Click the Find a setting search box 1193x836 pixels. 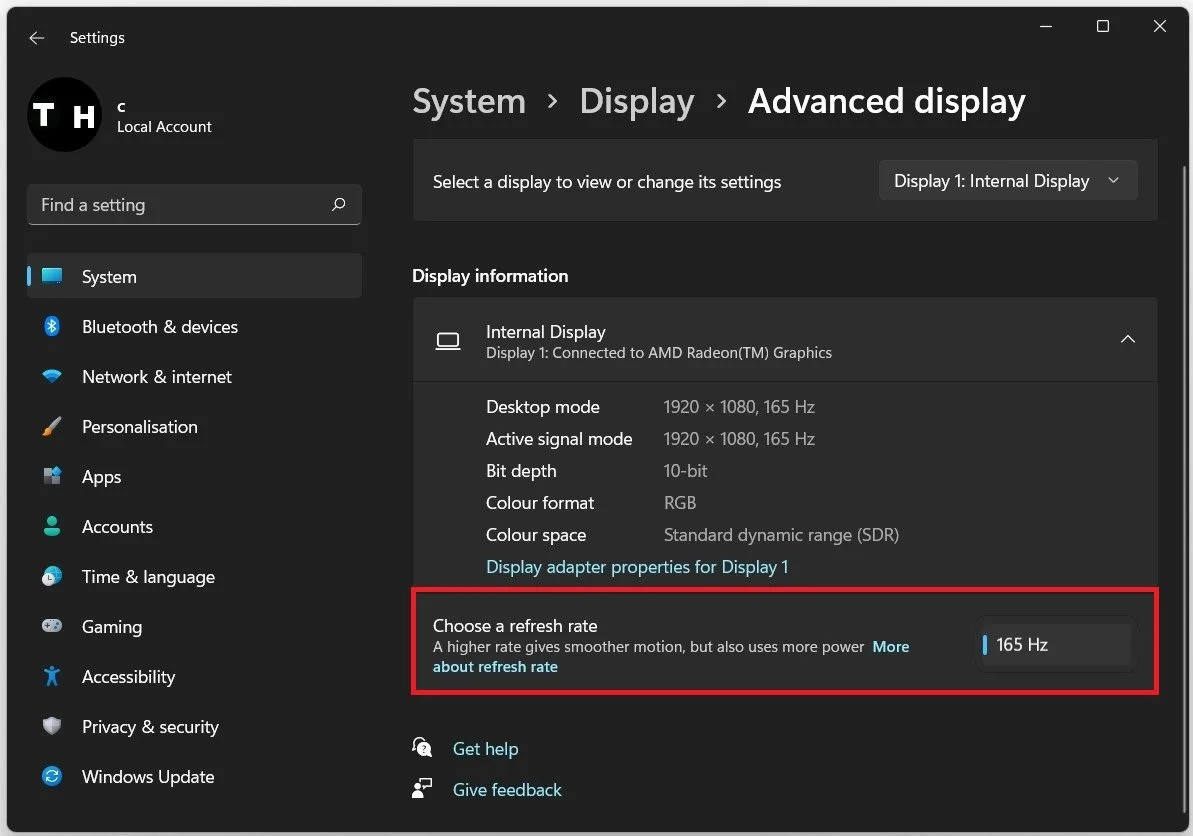[x=180, y=205]
